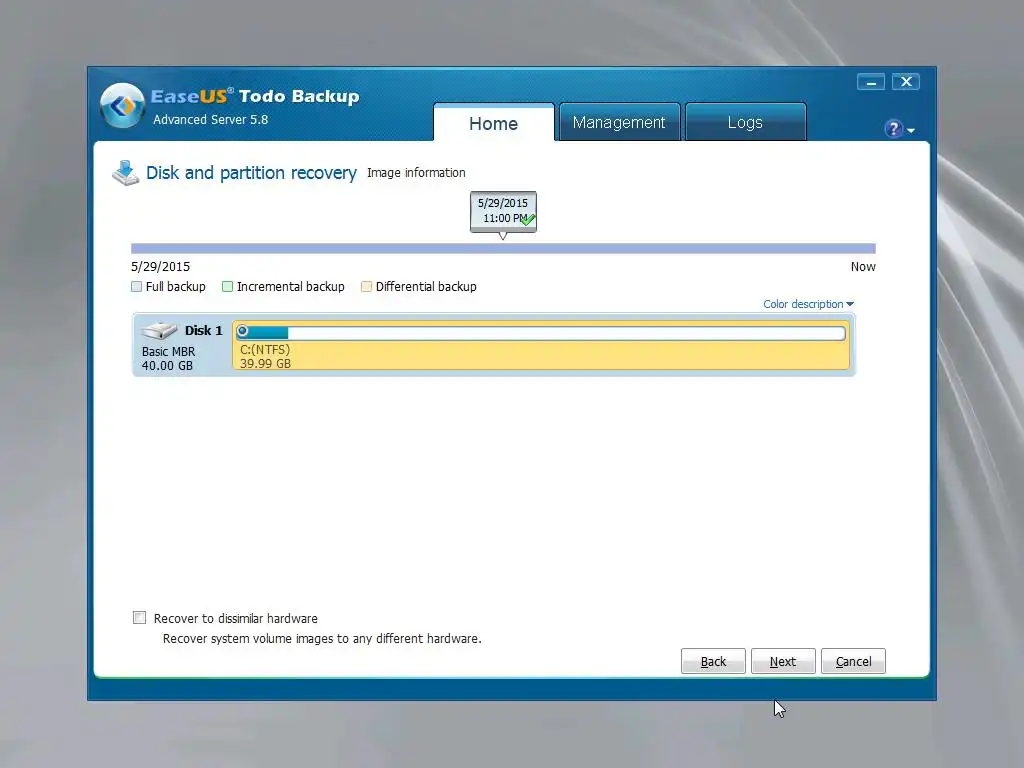Viewport: 1024px width, 768px height.
Task: Abort recovery with the Cancel button
Action: [853, 662]
